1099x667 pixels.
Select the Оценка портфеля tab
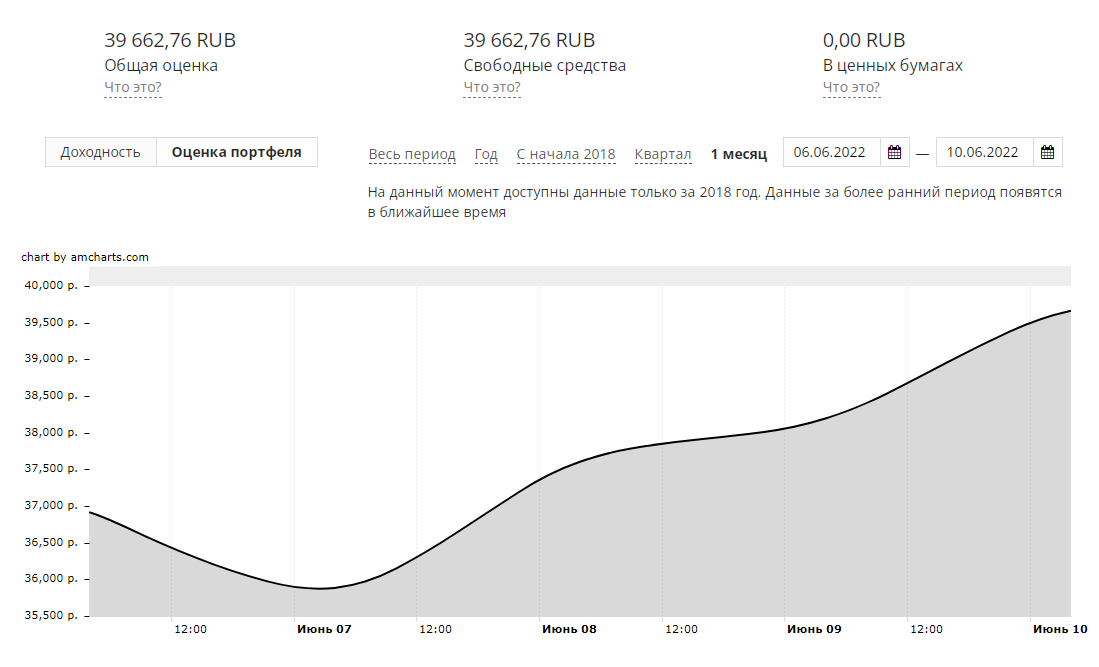[236, 153]
